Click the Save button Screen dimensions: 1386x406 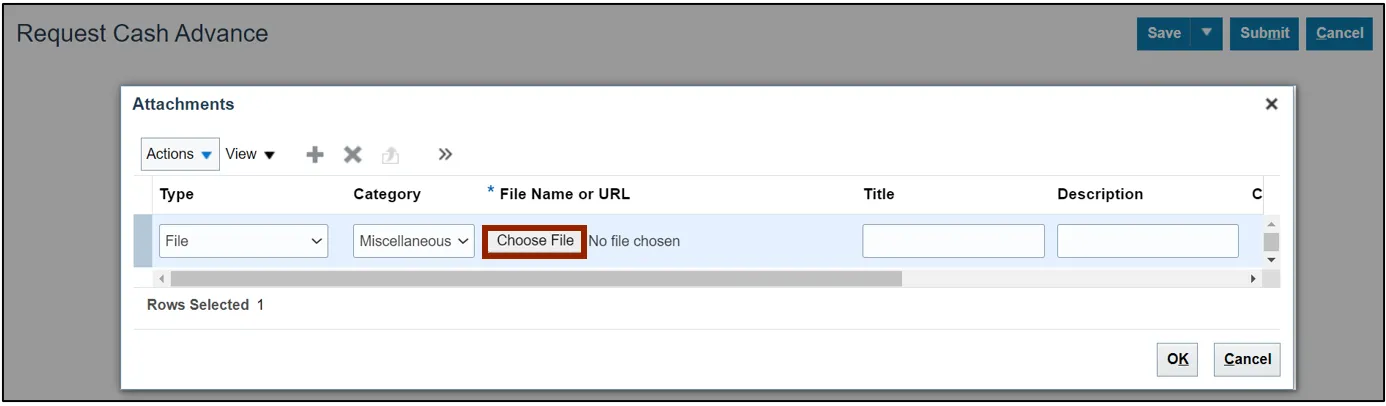click(1163, 33)
